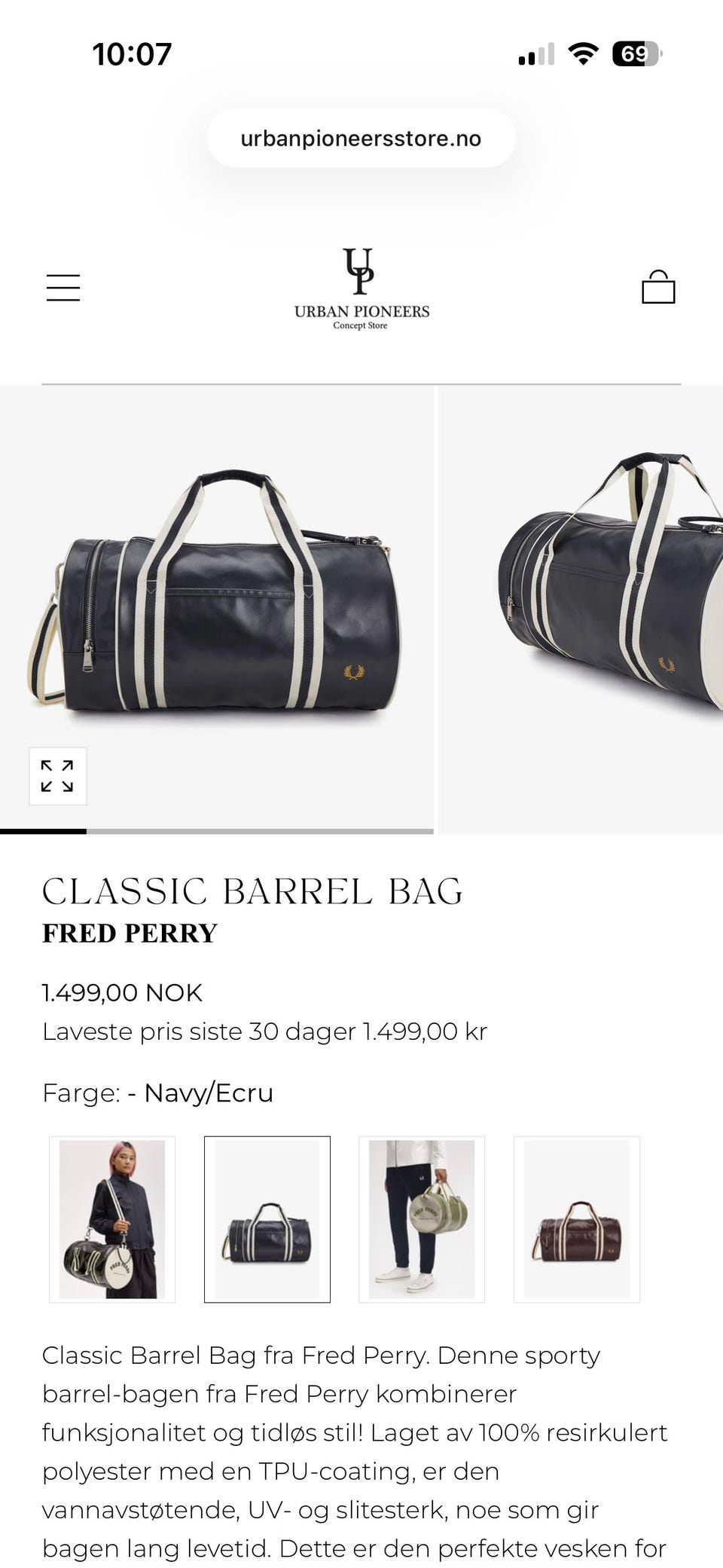The height and width of the screenshot is (1568, 723).
Task: Open the FRED PERRY brand link
Action: pyautogui.click(x=130, y=933)
